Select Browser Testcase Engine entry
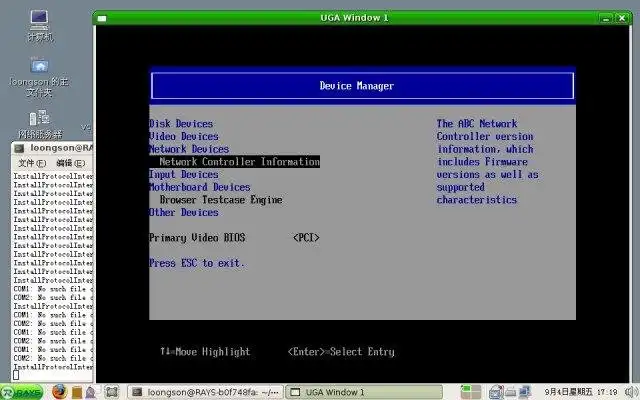This screenshot has height=400, width=640. [221, 200]
